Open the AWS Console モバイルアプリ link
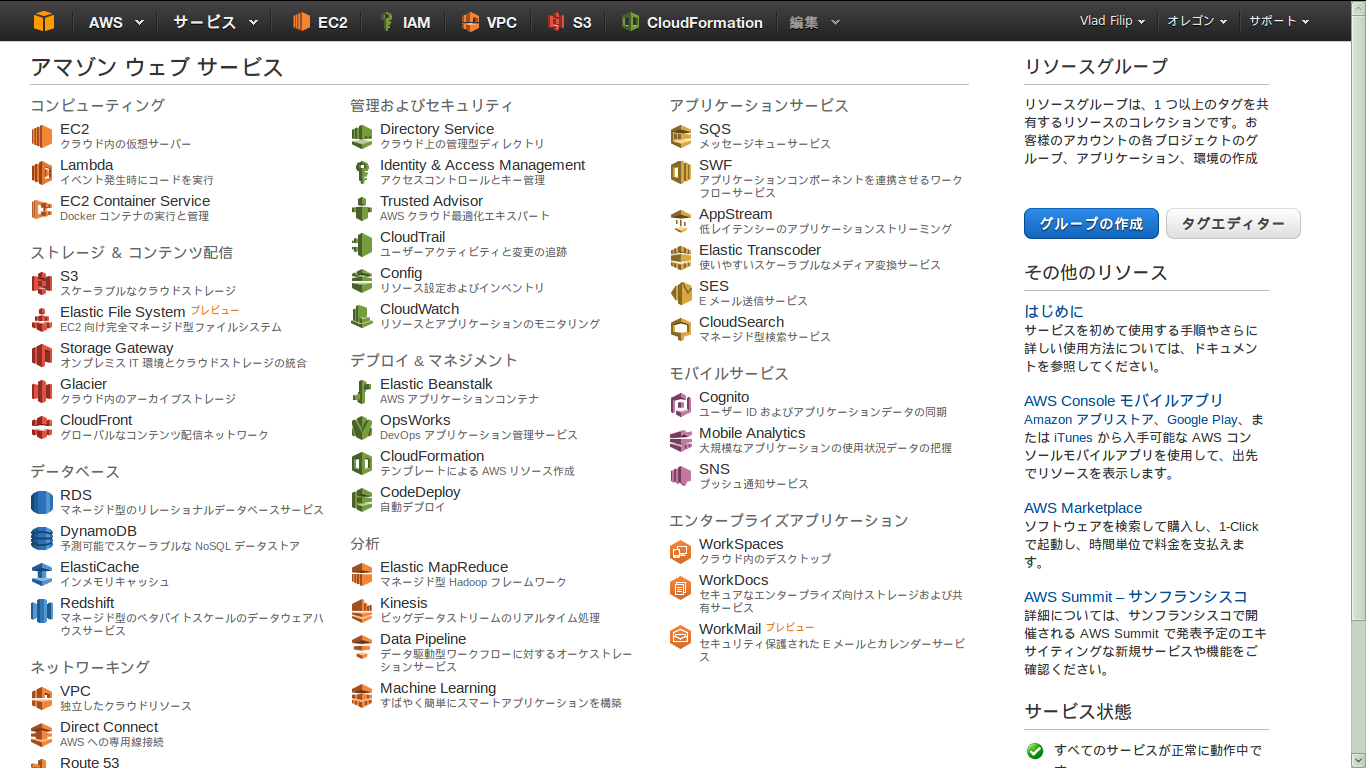Image resolution: width=1366 pixels, height=768 pixels. [1124, 400]
